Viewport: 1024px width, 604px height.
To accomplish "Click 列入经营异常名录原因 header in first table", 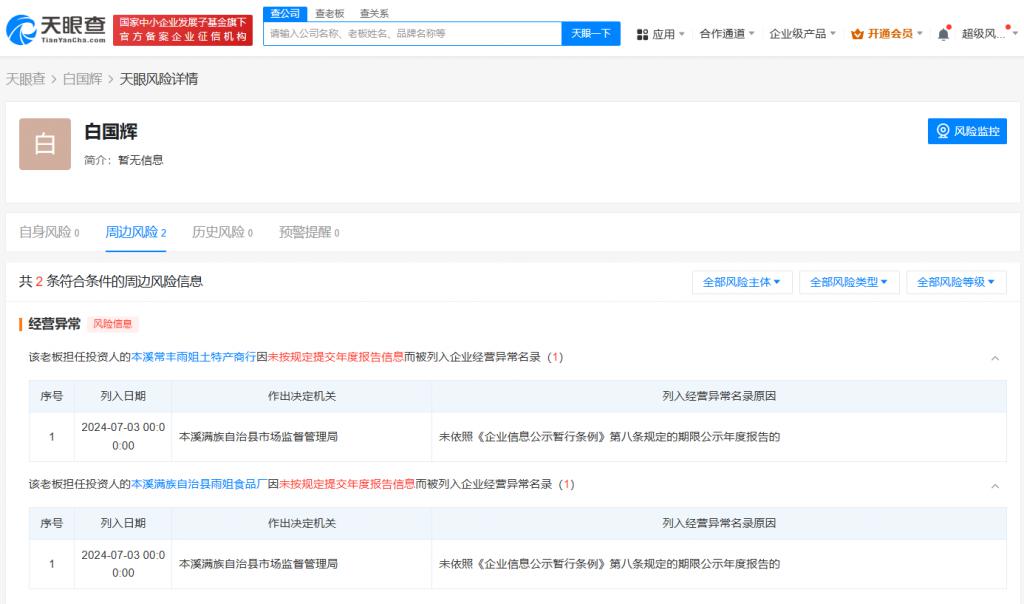I will (719, 396).
